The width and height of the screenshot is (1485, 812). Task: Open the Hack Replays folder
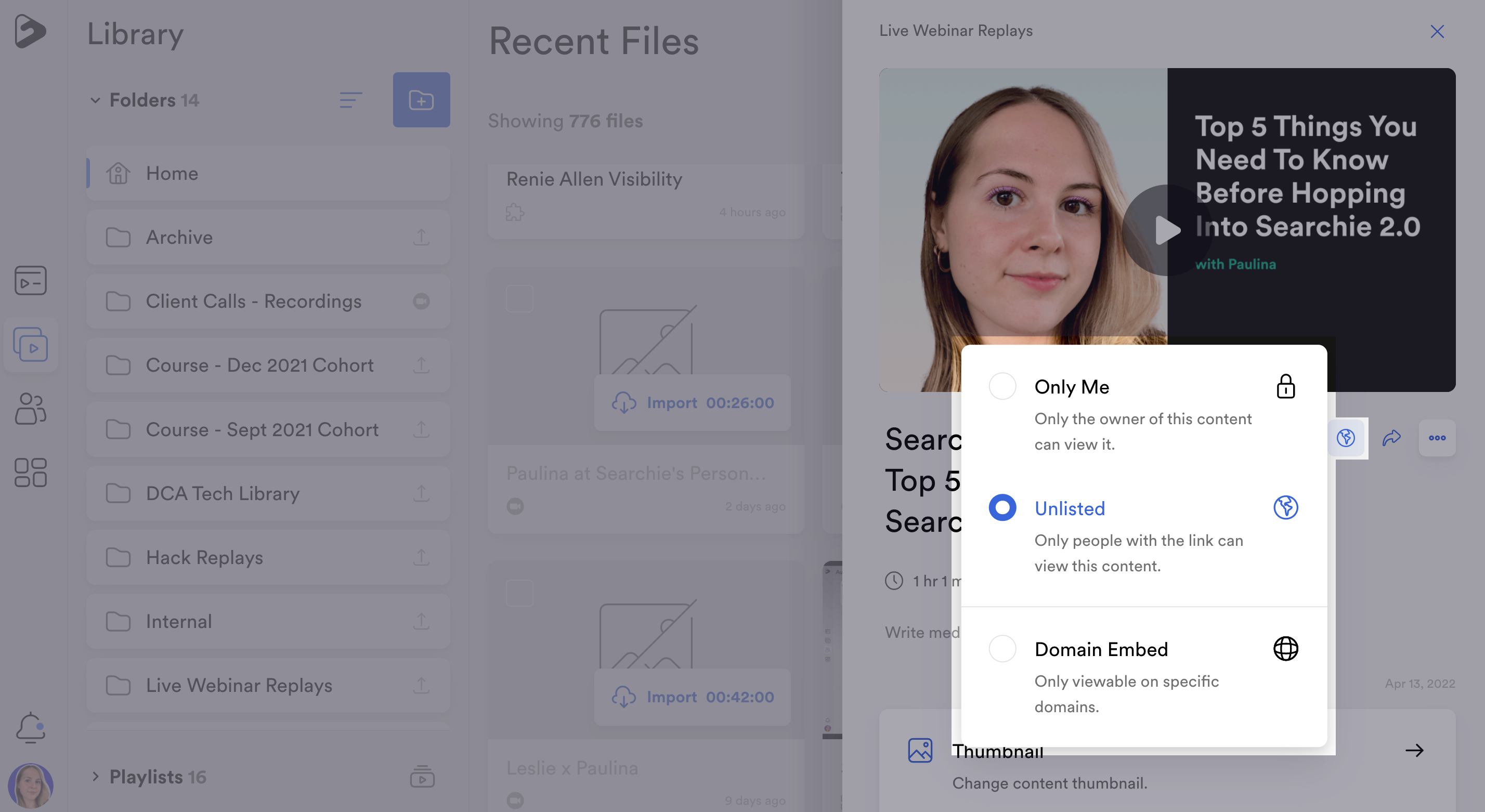pos(268,557)
